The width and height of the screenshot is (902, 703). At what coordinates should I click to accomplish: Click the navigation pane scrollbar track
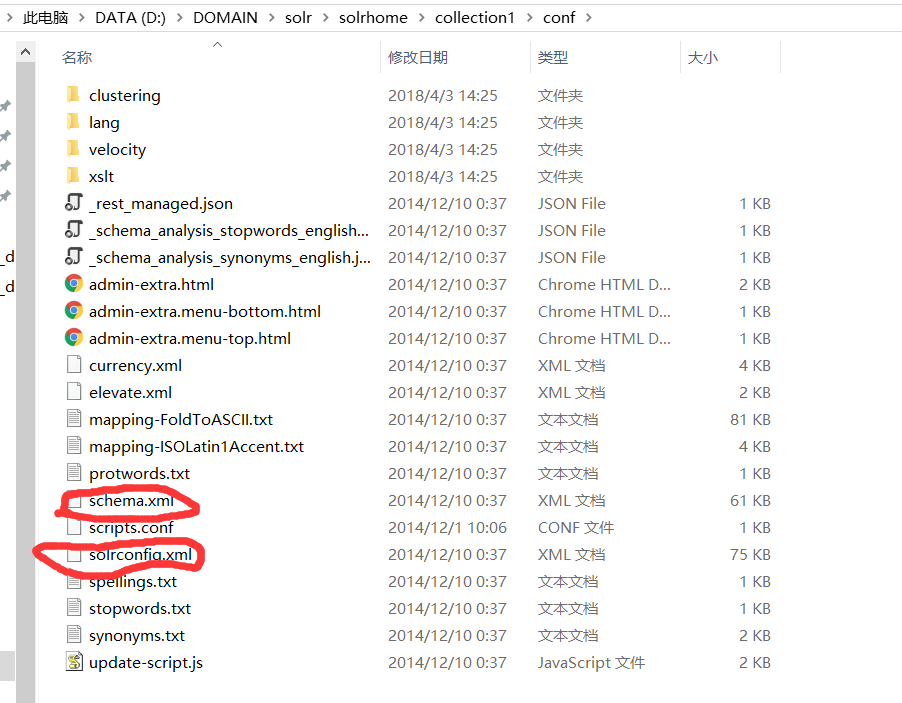25,380
